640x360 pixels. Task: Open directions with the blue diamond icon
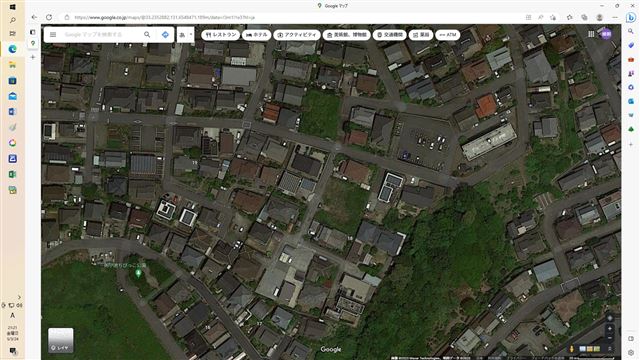[x=165, y=35]
